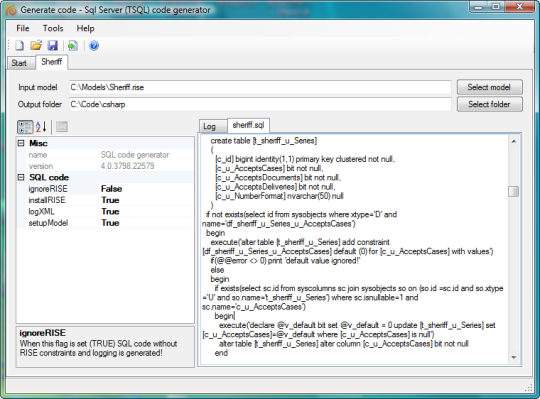Collapse the SQL code category
The image size is (540, 399).
coord(21,177)
